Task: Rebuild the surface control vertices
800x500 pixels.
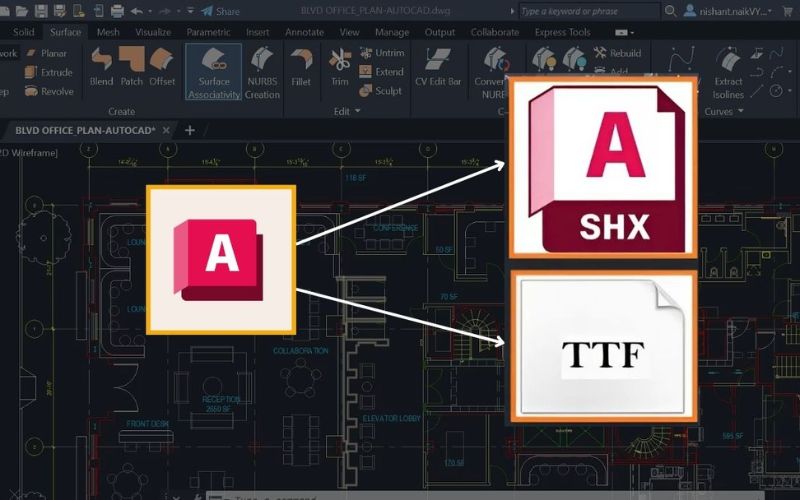Action: tap(617, 53)
